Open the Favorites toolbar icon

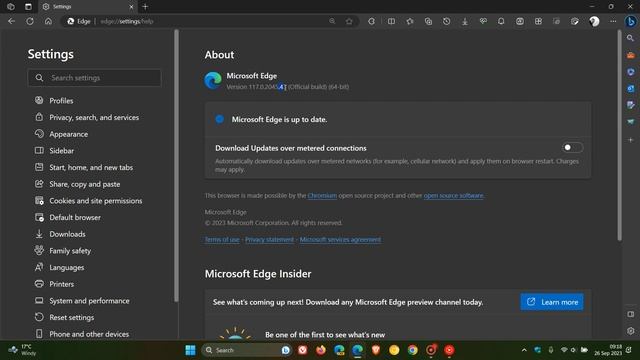(x=410, y=21)
